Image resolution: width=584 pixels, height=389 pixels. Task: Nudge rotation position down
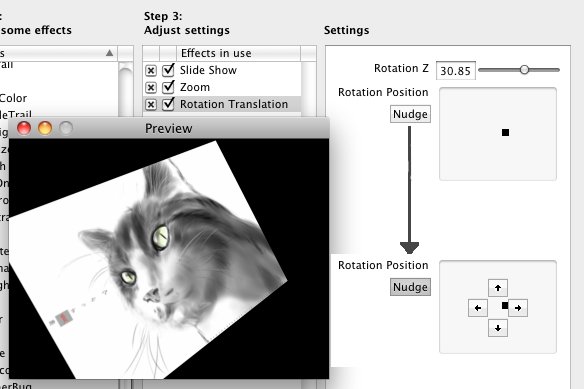[498, 328]
